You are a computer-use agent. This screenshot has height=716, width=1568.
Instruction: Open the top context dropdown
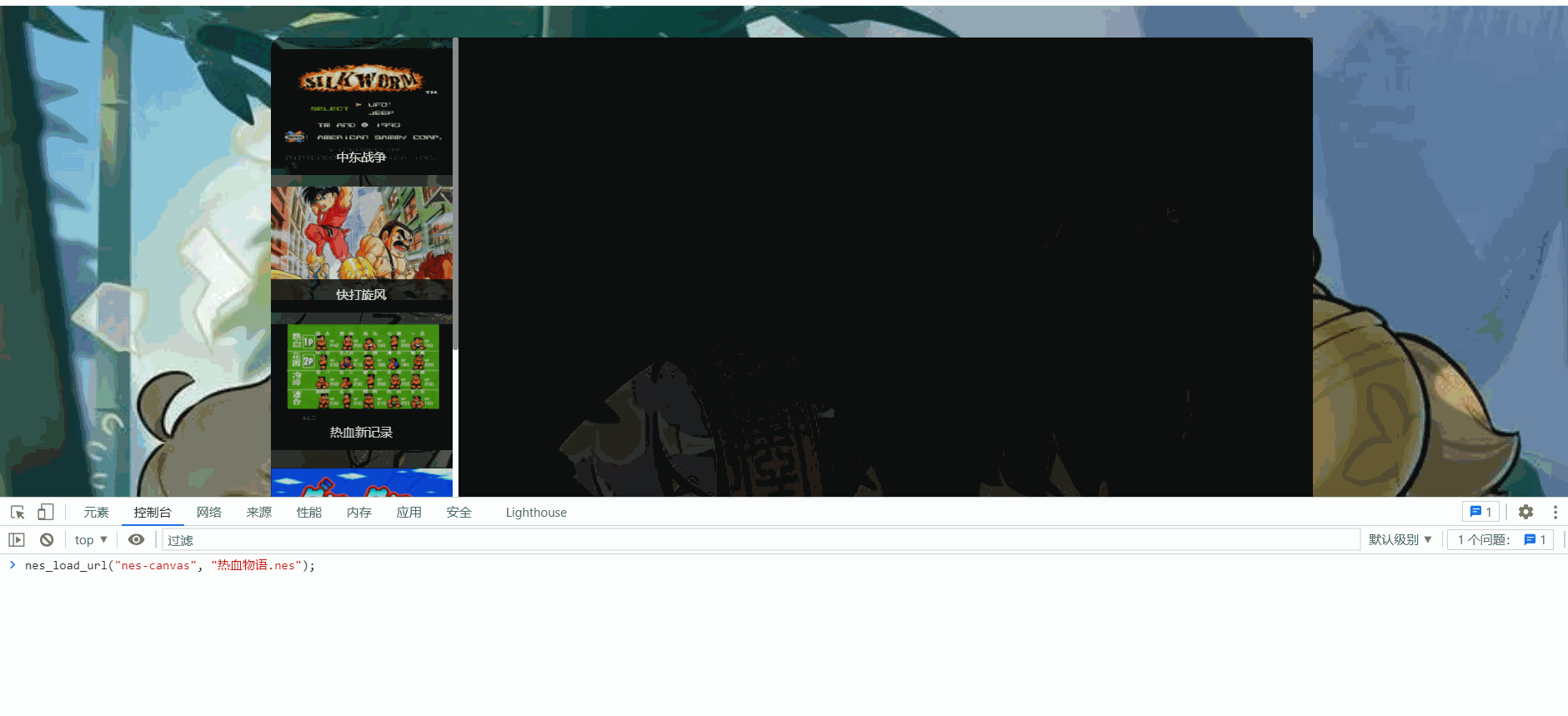(x=91, y=539)
